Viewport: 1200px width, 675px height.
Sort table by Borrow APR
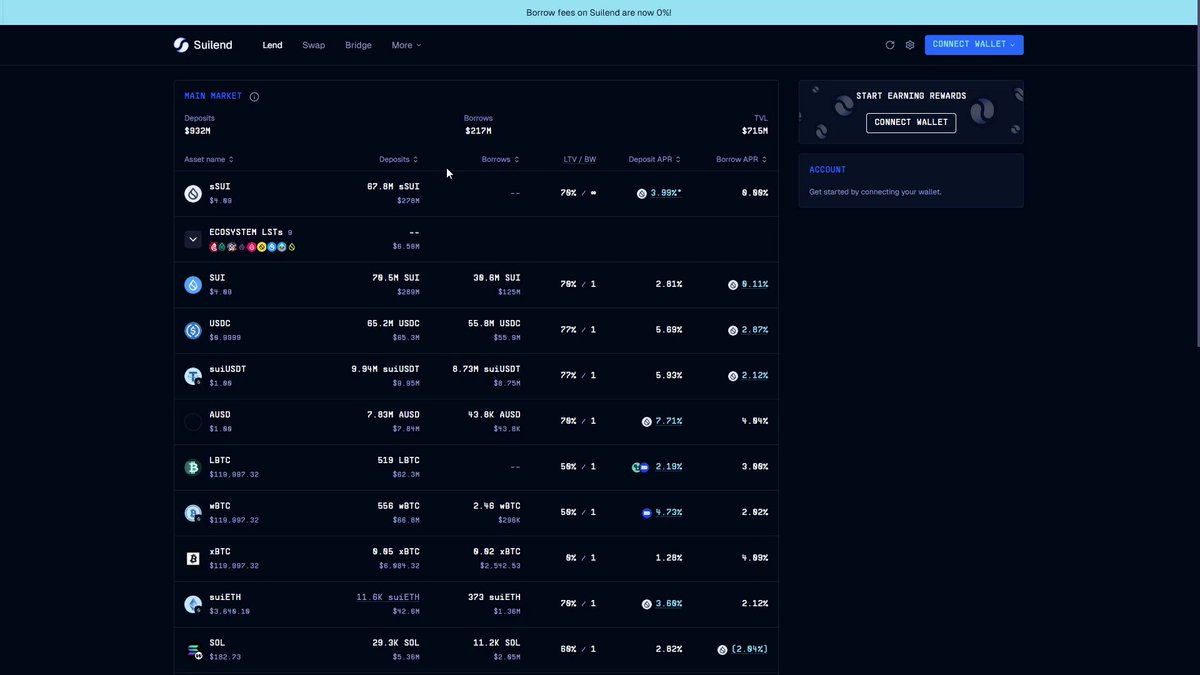(x=742, y=159)
